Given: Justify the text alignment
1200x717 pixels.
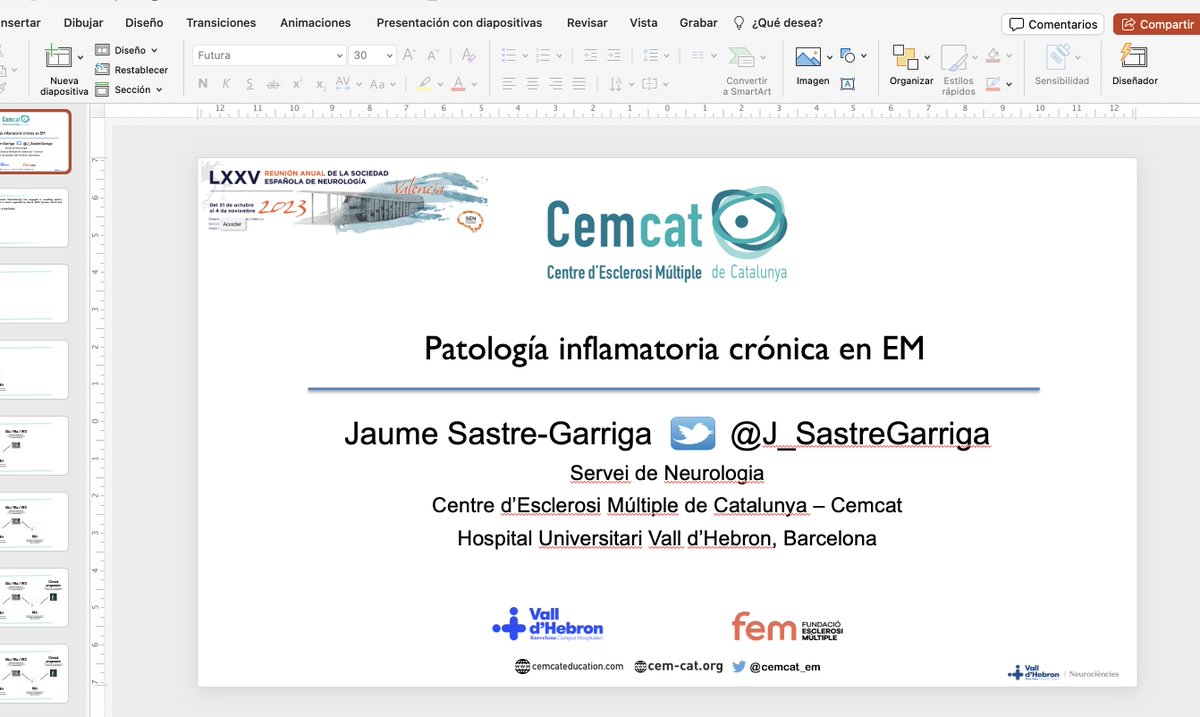Looking at the screenshot, I should point(579,84).
